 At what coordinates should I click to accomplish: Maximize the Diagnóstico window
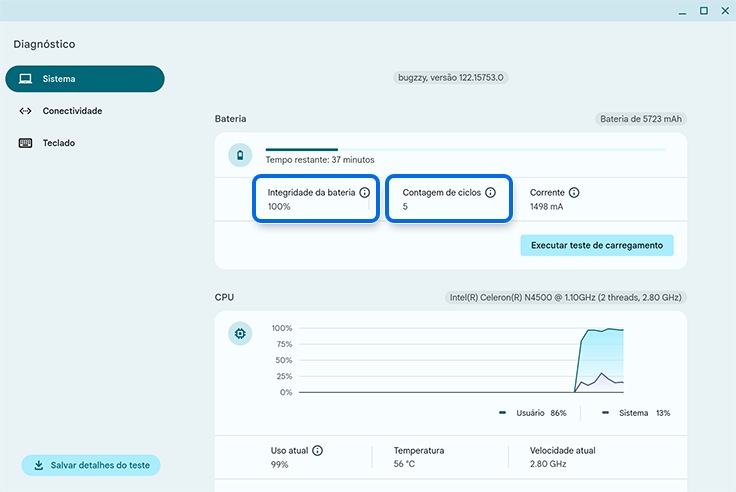coord(703,10)
